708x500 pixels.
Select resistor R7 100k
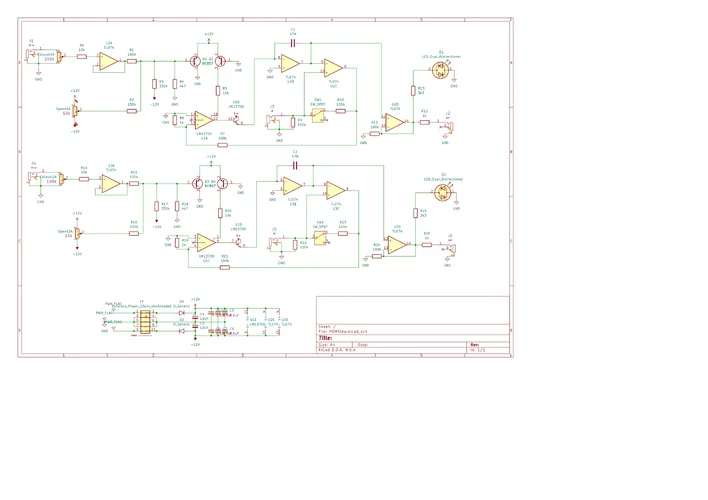(222, 145)
